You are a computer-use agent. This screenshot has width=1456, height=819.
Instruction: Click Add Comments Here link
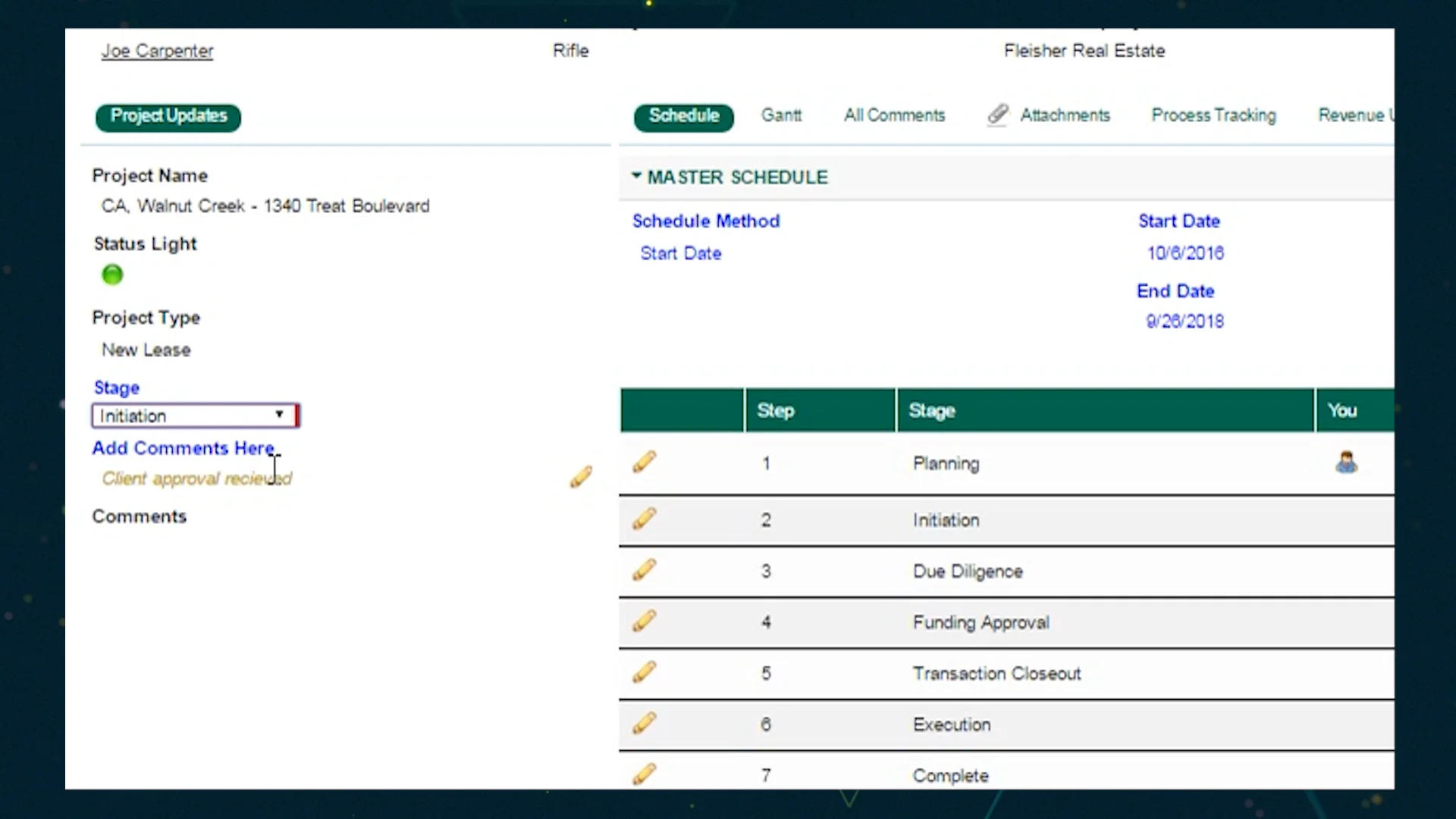[x=183, y=448]
